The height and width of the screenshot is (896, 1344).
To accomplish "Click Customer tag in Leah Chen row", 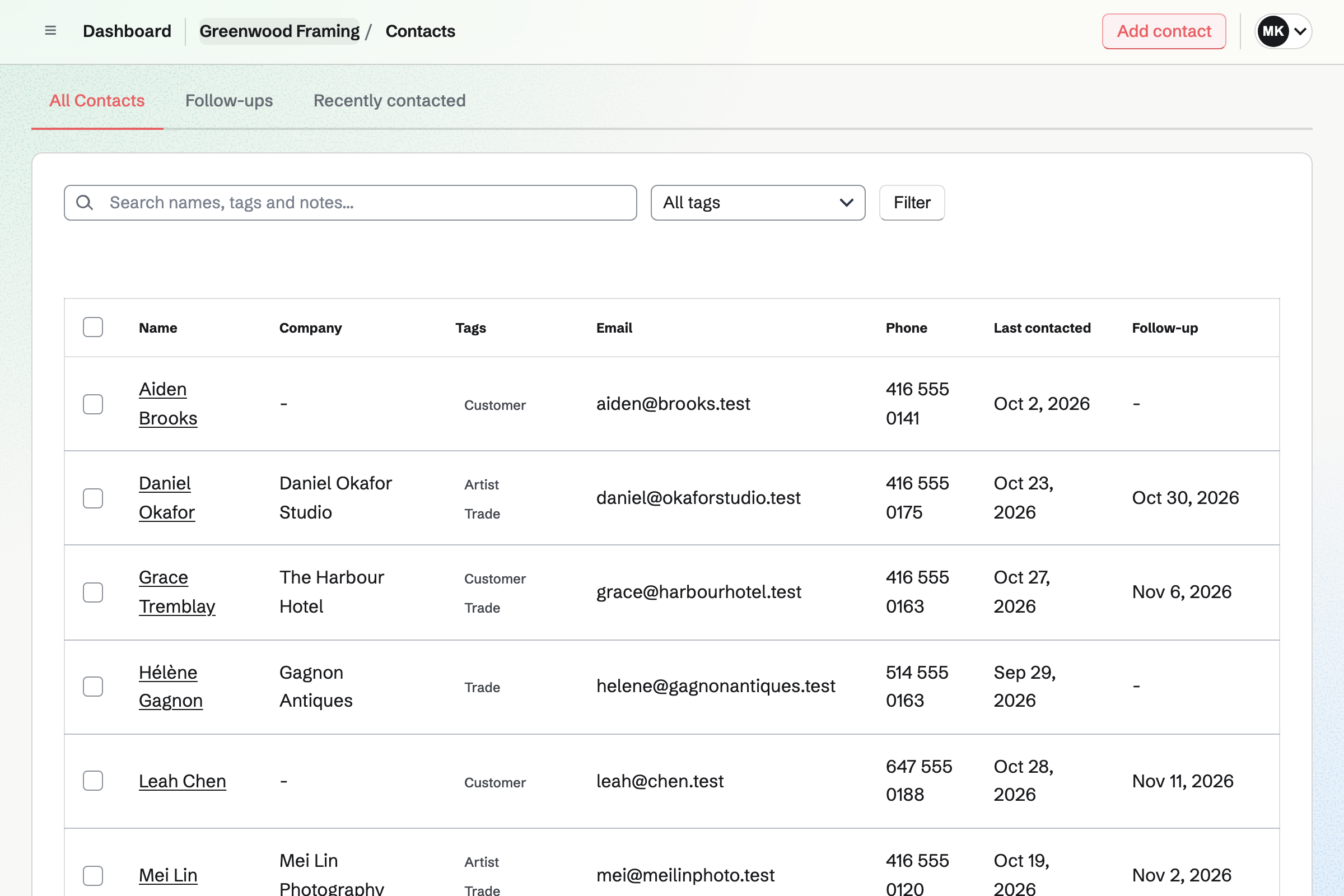I will 495,782.
